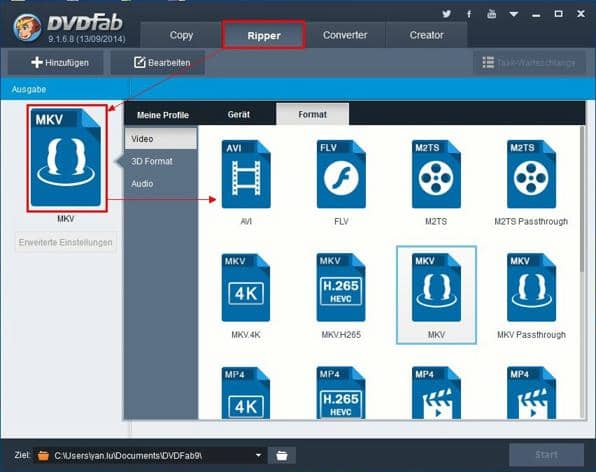Click the DVDFab mascot logo
Screen dimensions: 596x472
[x=27, y=27]
